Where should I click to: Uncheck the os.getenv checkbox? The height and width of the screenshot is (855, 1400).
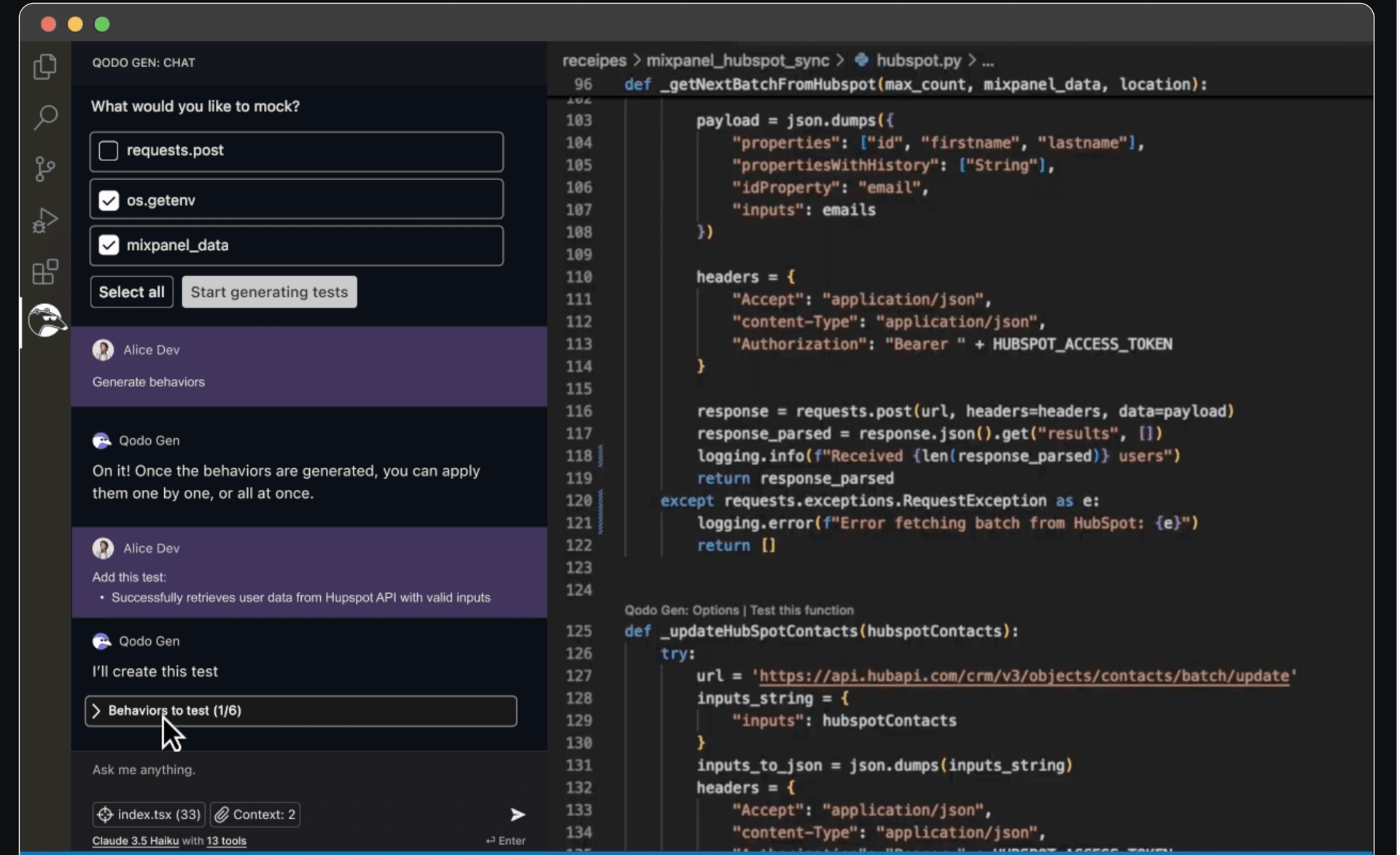point(109,200)
